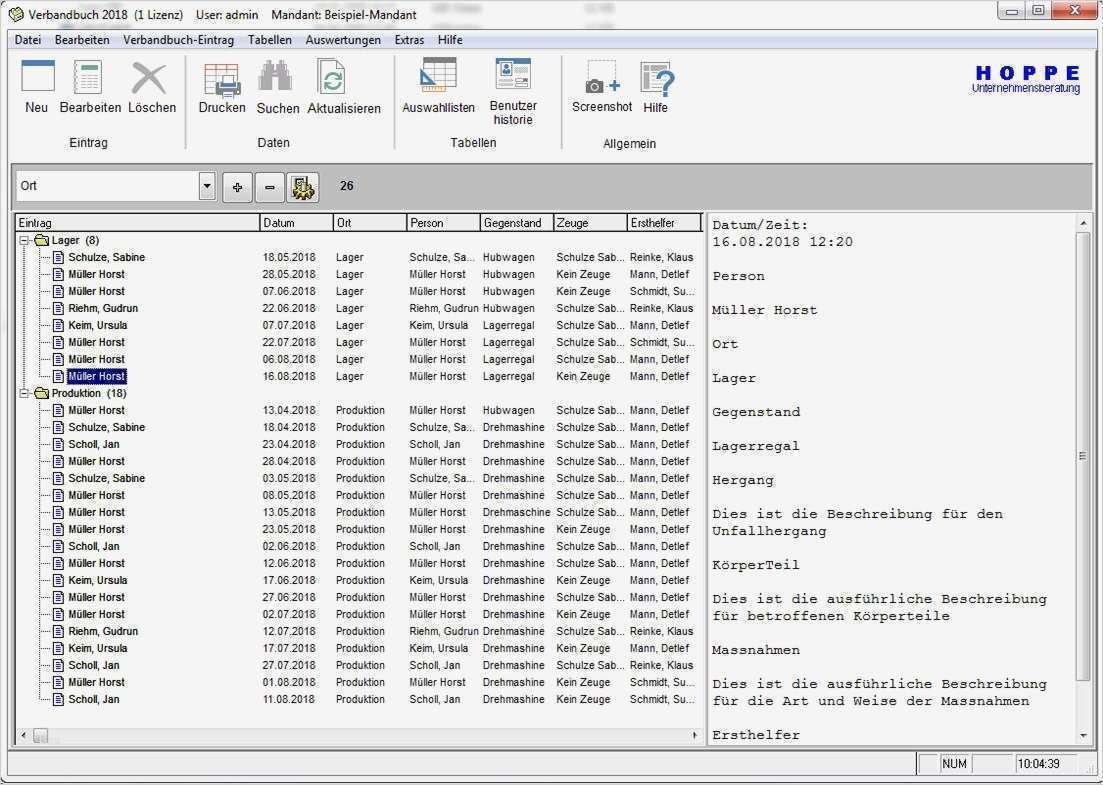
Task: Open the Ort grouping dropdown
Action: point(207,186)
